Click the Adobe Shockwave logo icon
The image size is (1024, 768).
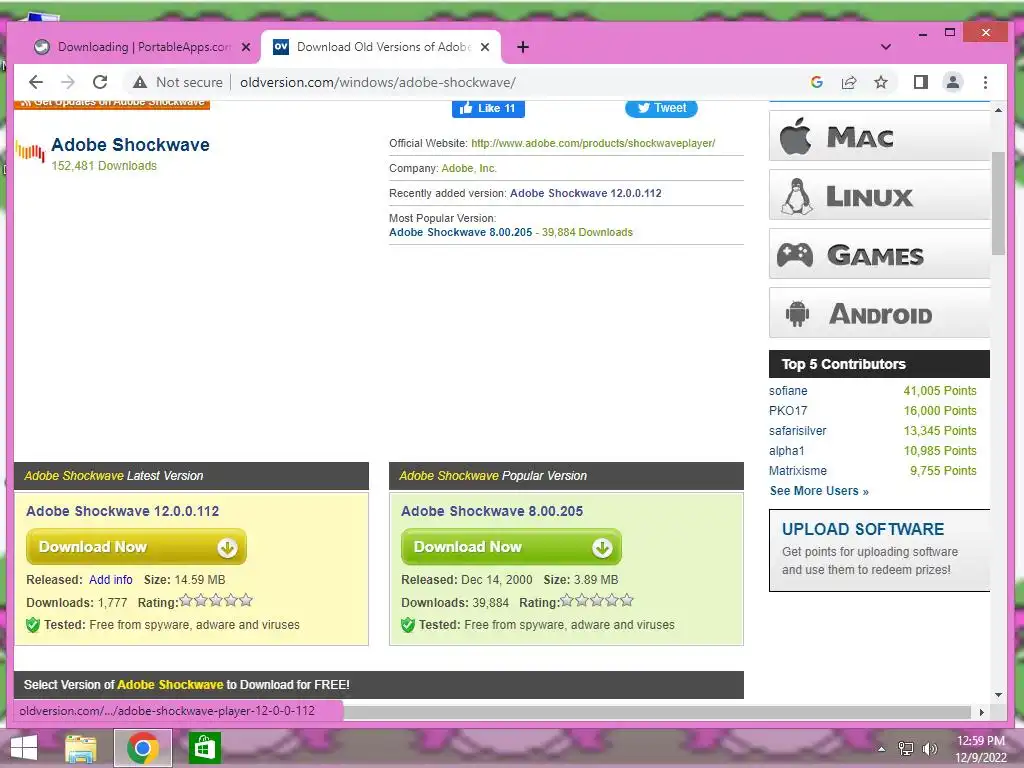[31, 153]
